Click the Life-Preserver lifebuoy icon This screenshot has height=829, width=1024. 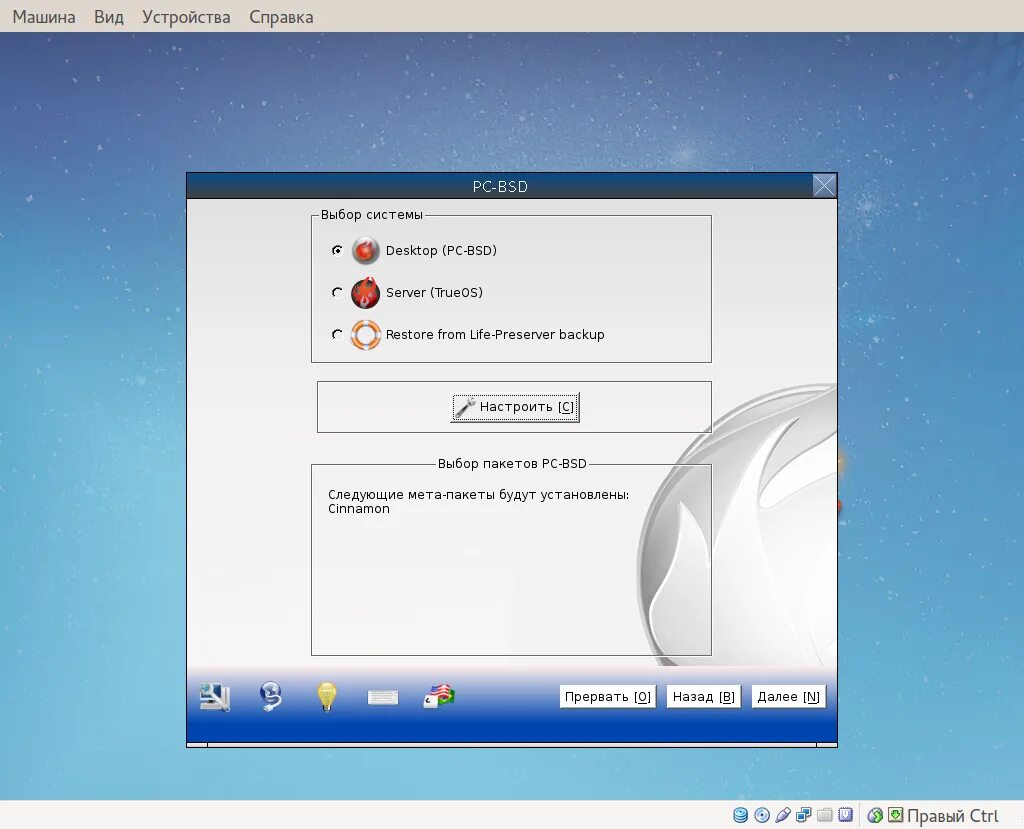(365, 334)
